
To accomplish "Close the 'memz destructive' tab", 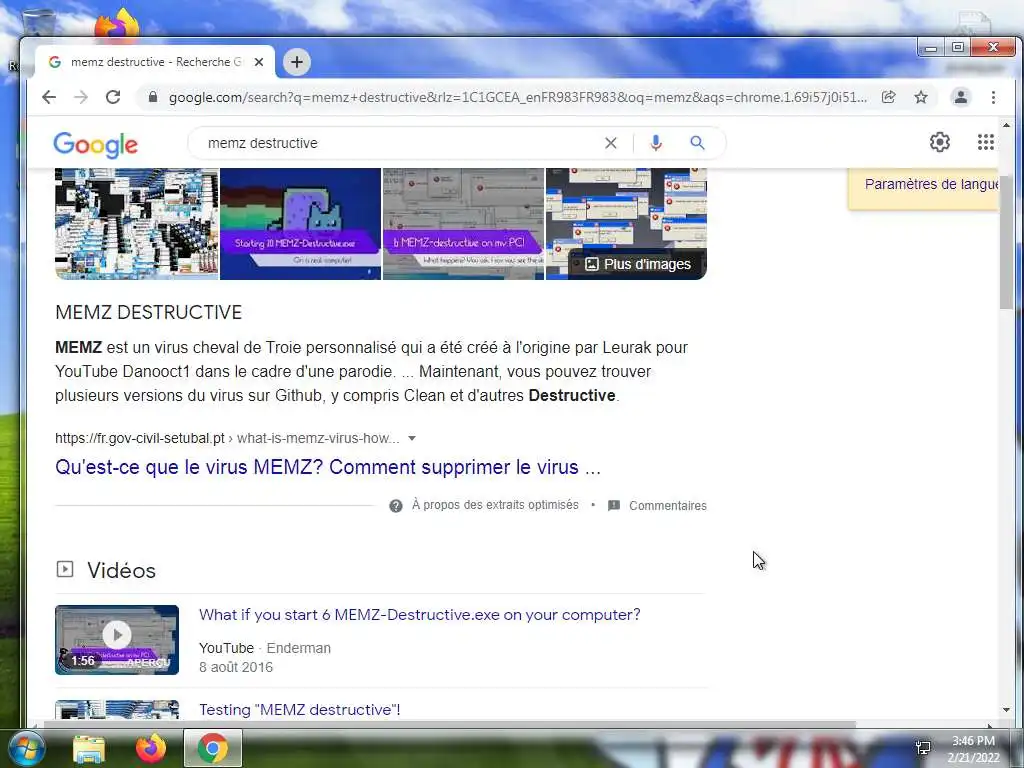I will (259, 62).
